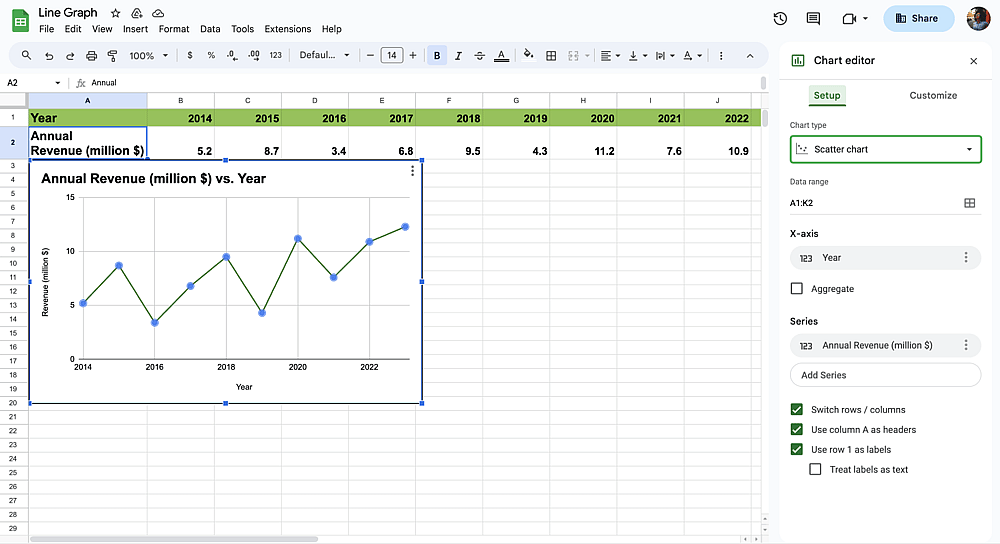This screenshot has width=1000, height=544.
Task: Toggle bold formatting
Action: tap(437, 55)
